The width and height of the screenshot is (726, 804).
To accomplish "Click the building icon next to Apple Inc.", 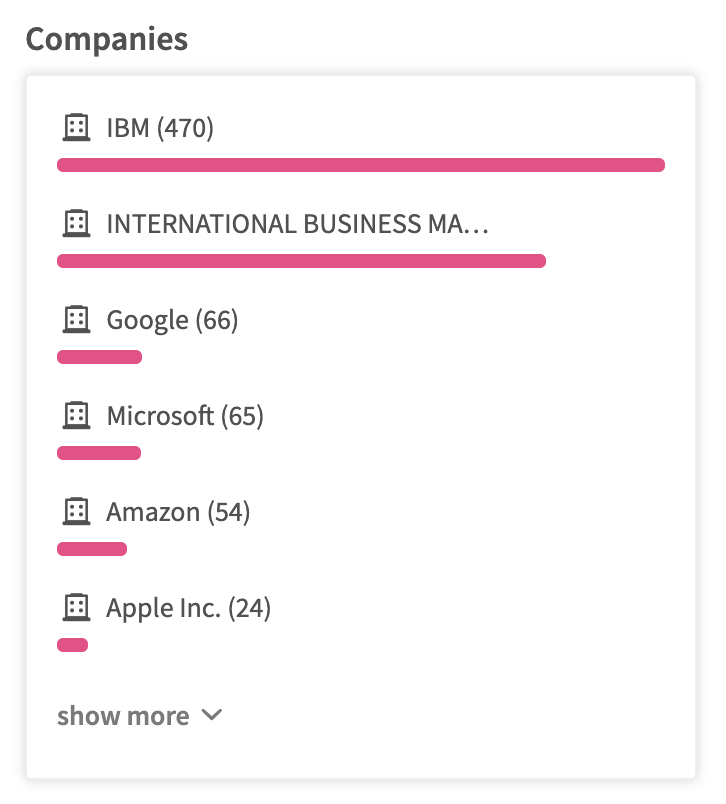I will (75, 607).
